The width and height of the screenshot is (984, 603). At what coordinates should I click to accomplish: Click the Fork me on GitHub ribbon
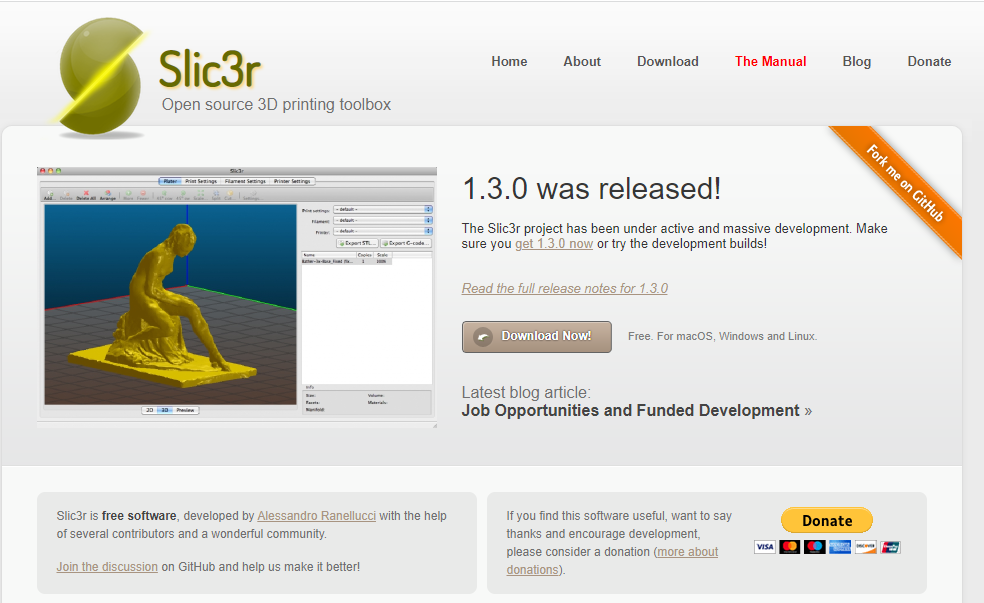coord(905,183)
